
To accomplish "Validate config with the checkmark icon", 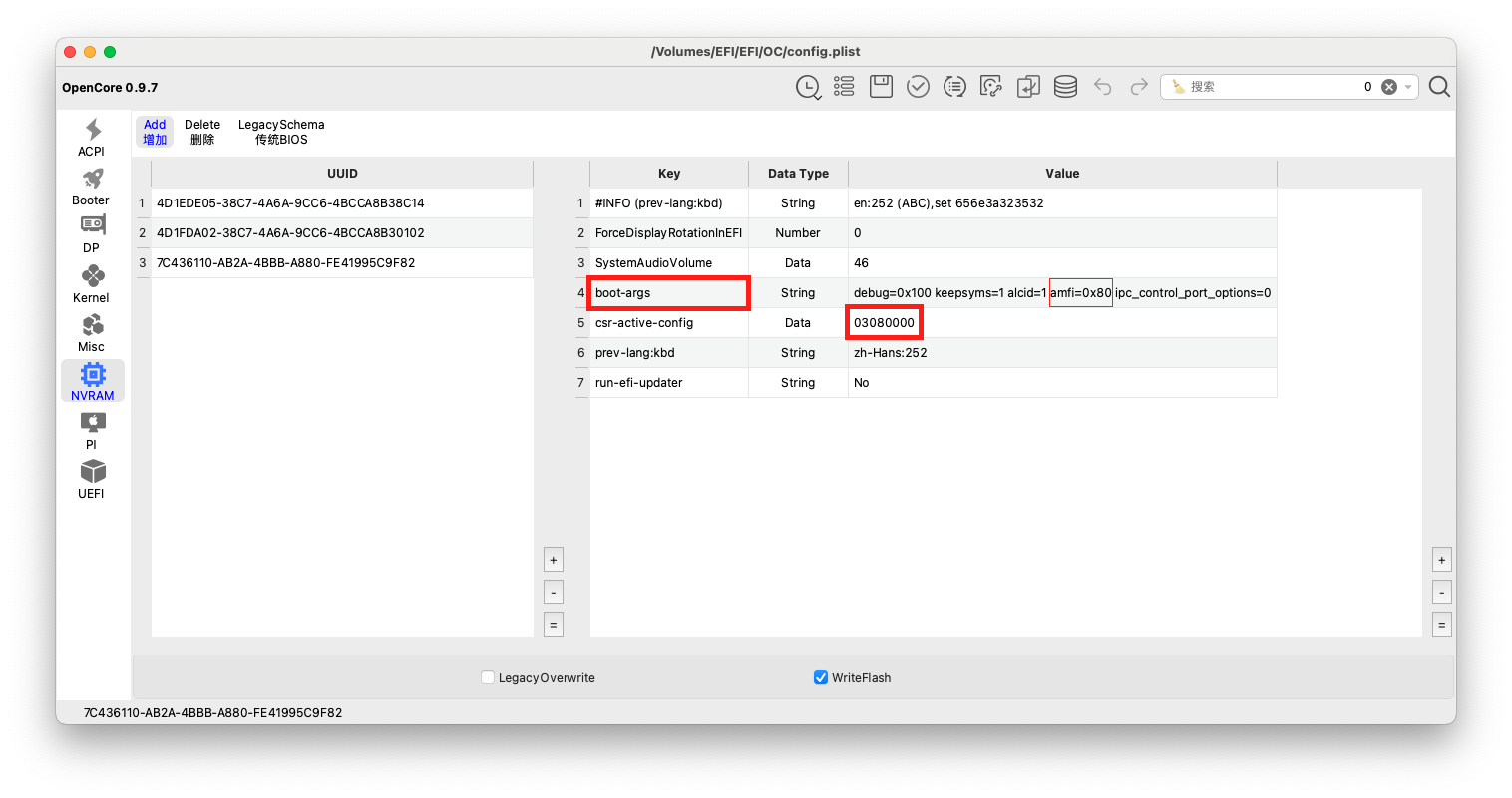I will [x=918, y=87].
